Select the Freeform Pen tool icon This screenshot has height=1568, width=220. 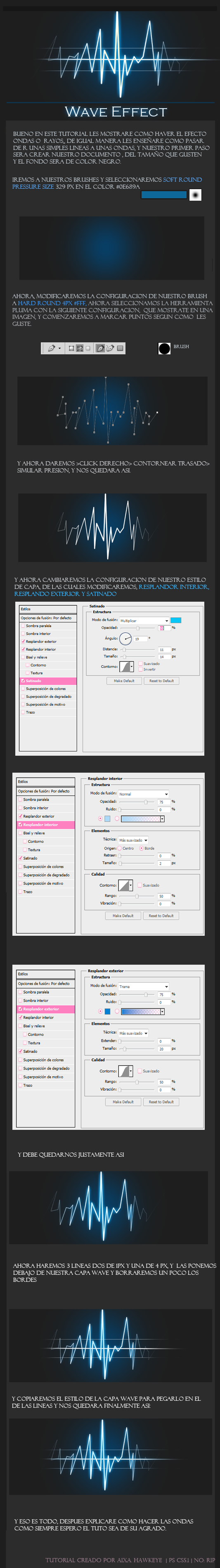click(110, 348)
